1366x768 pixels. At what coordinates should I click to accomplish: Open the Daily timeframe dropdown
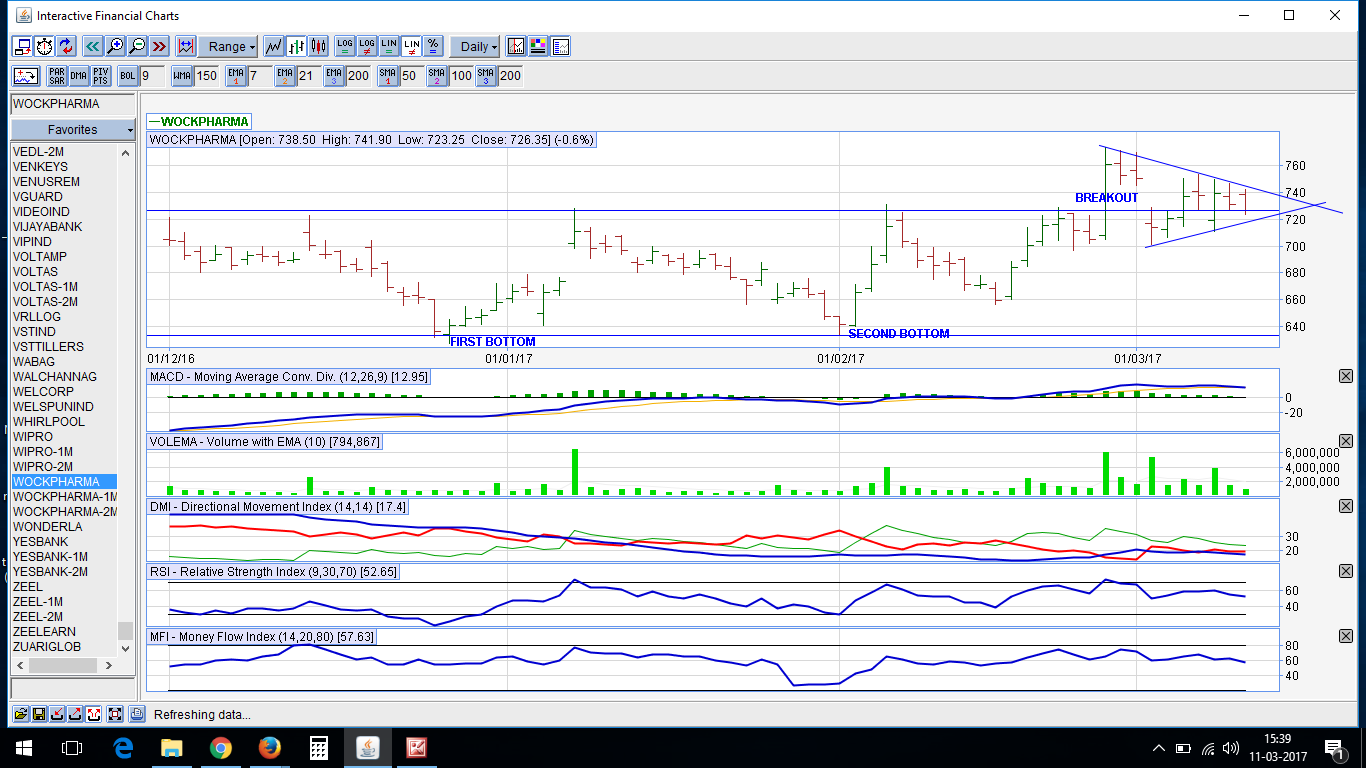(x=474, y=46)
